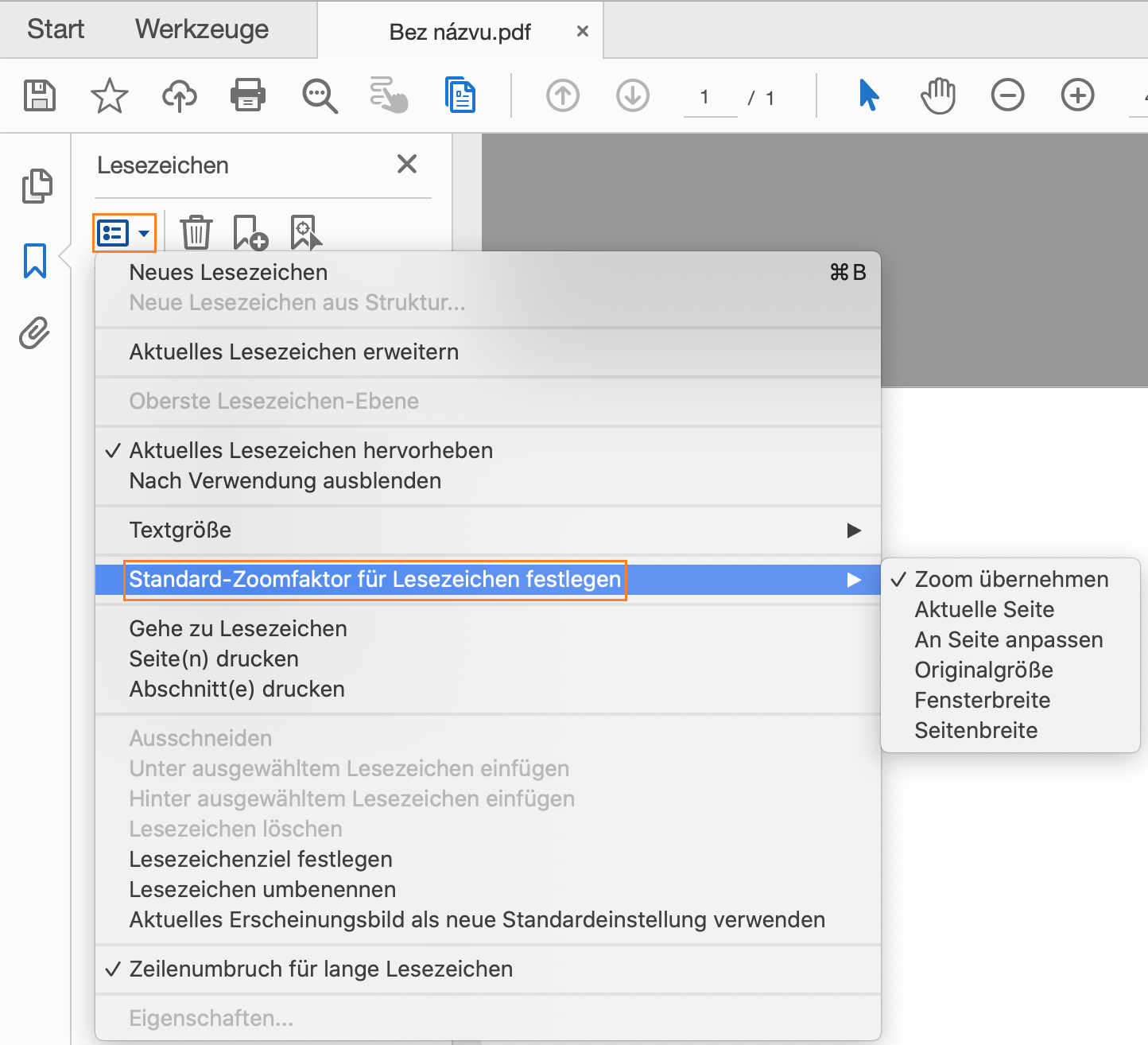Select Seite(n) drucken
The image size is (1148, 1045).
pos(488,658)
